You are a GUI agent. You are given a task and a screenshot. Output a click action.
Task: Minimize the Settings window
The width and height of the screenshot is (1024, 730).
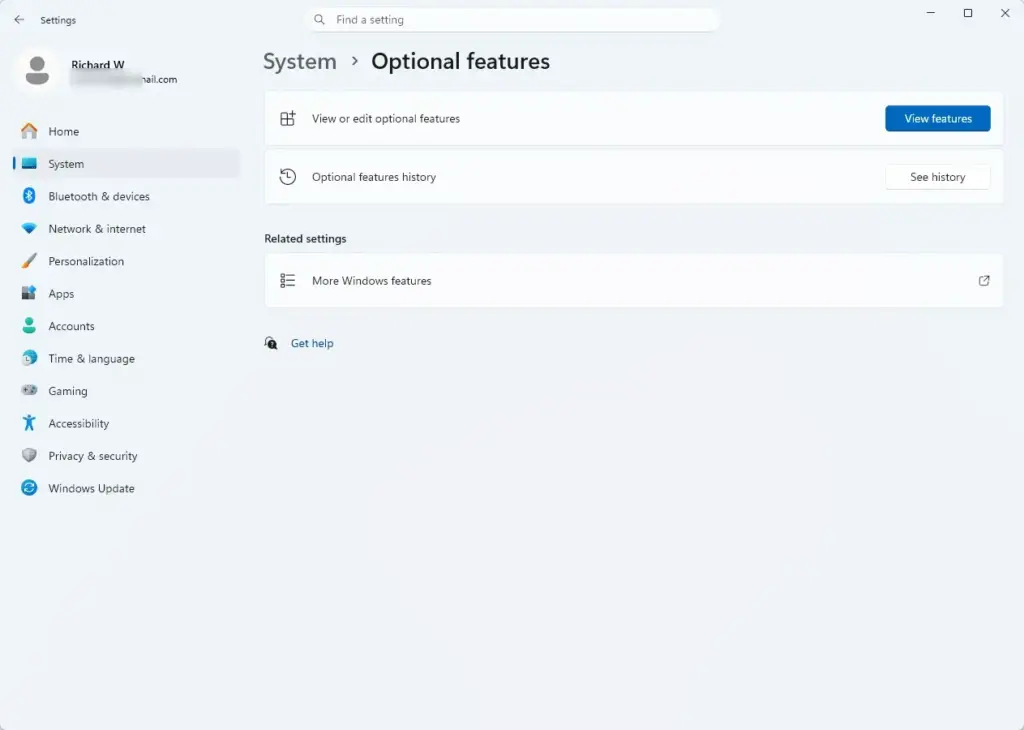[x=931, y=13]
